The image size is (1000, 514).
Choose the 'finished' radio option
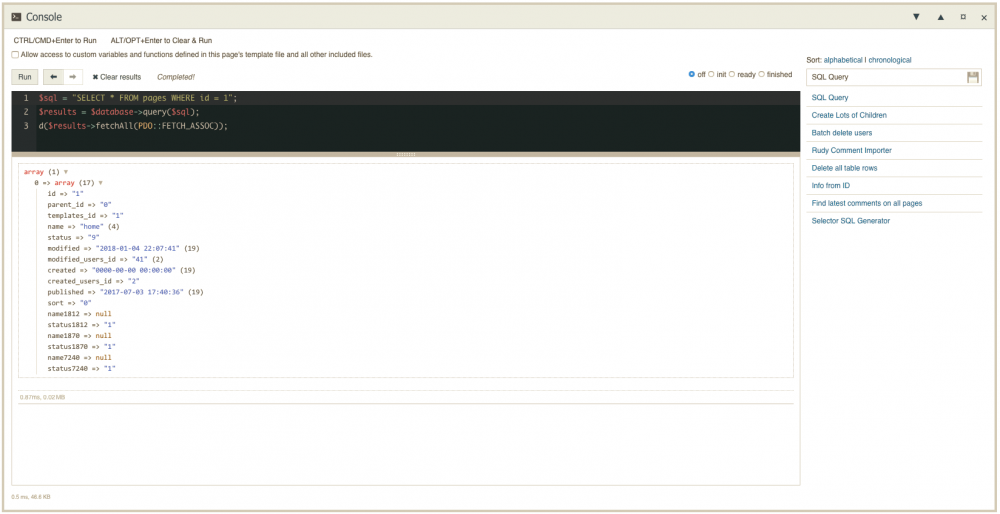[x=762, y=74]
